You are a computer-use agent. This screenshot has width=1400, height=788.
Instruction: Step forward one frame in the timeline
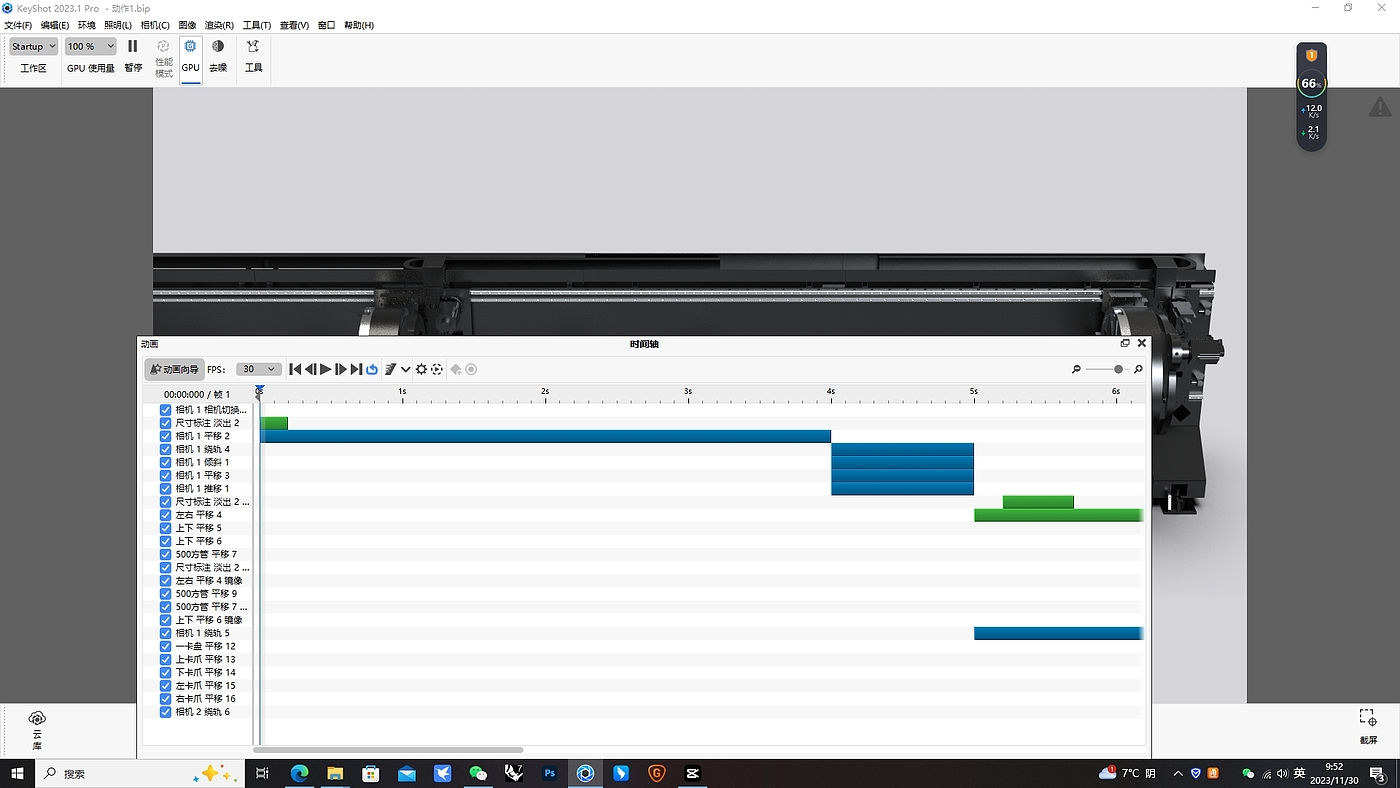tap(341, 369)
